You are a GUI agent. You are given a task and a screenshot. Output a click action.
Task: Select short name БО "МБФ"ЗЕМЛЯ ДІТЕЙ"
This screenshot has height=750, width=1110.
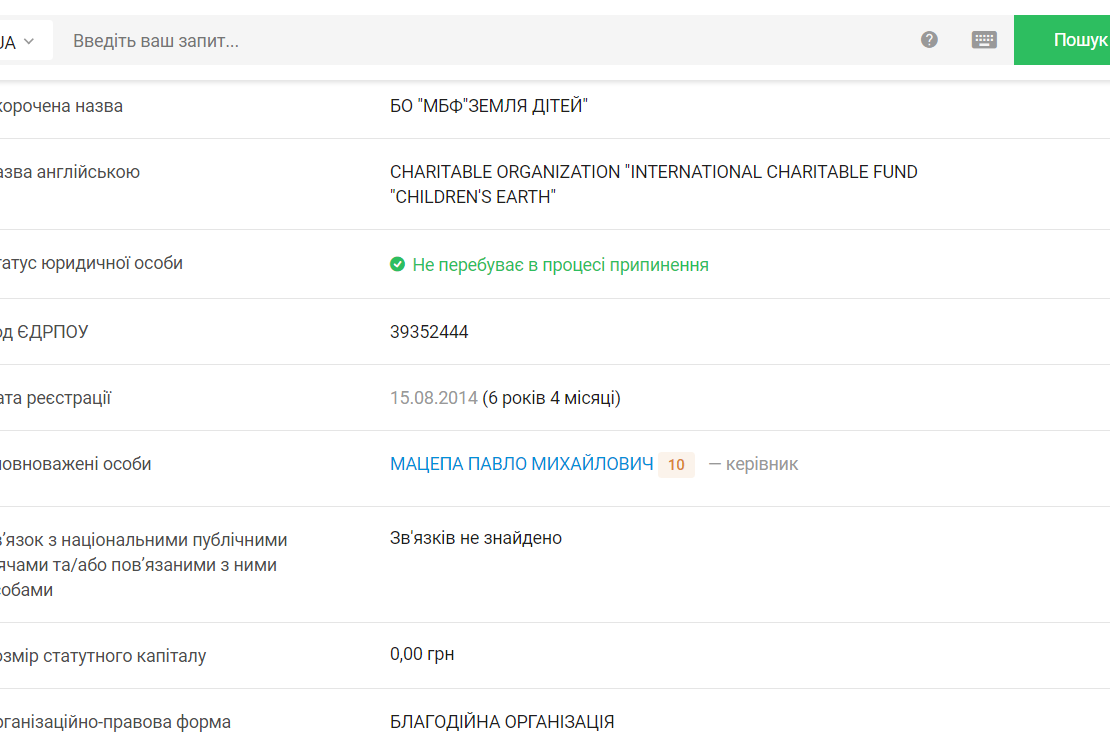click(x=488, y=106)
